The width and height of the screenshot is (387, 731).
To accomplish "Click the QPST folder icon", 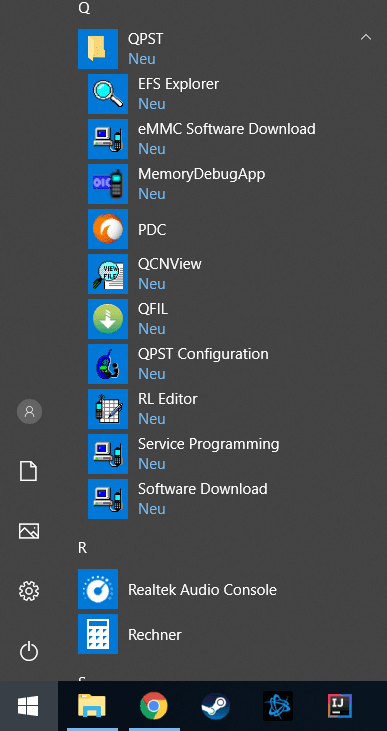I will 98,49.
